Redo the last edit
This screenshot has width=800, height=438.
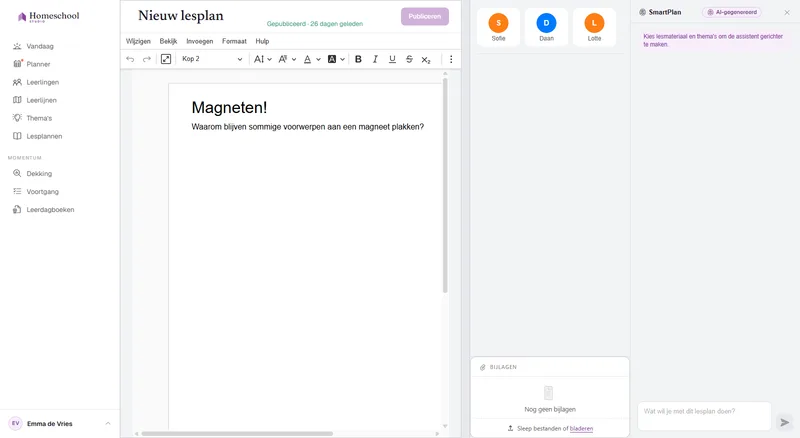(x=146, y=59)
